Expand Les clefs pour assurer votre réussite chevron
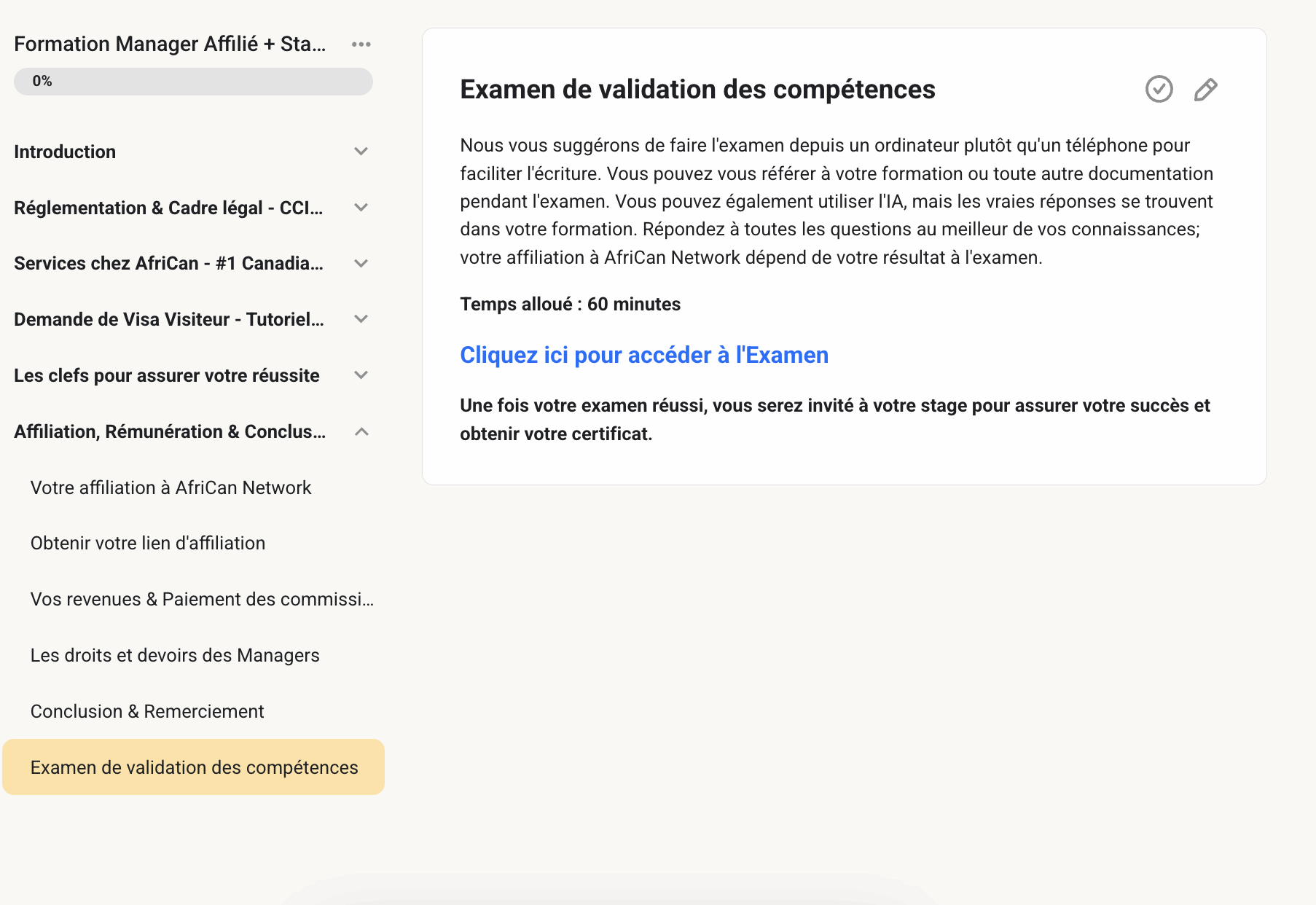 361,375
